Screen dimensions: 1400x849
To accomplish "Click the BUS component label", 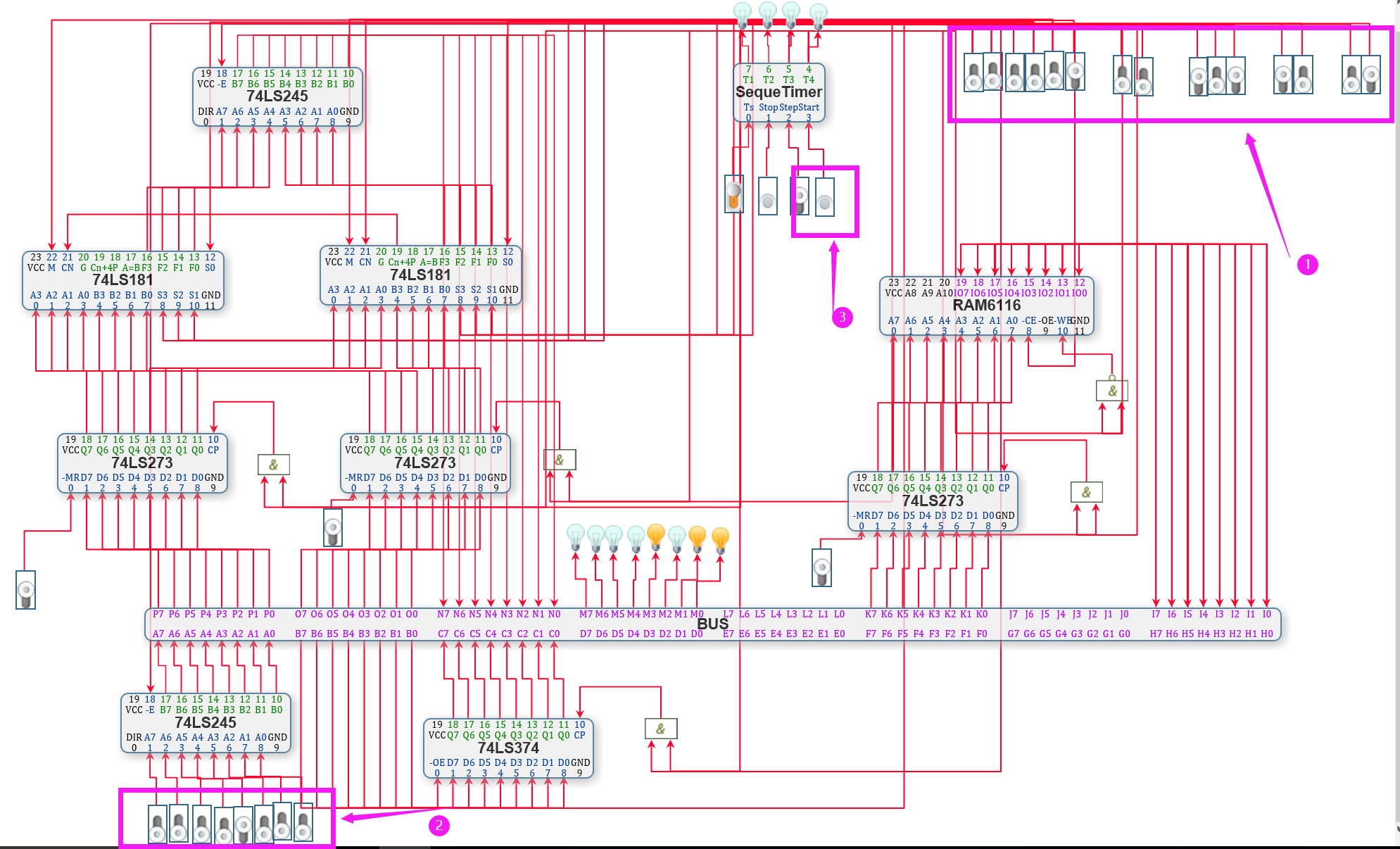I will 712,624.
